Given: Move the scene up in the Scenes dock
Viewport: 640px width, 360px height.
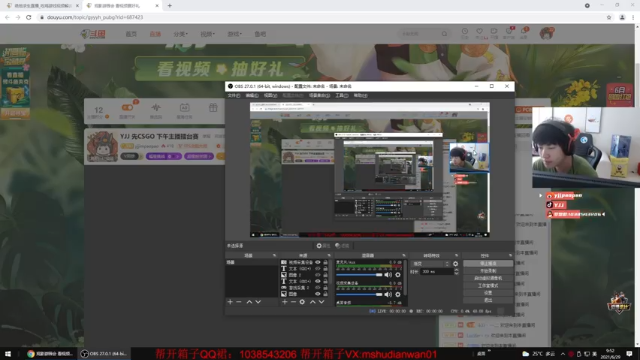Looking at the screenshot, I should (x=249, y=302).
